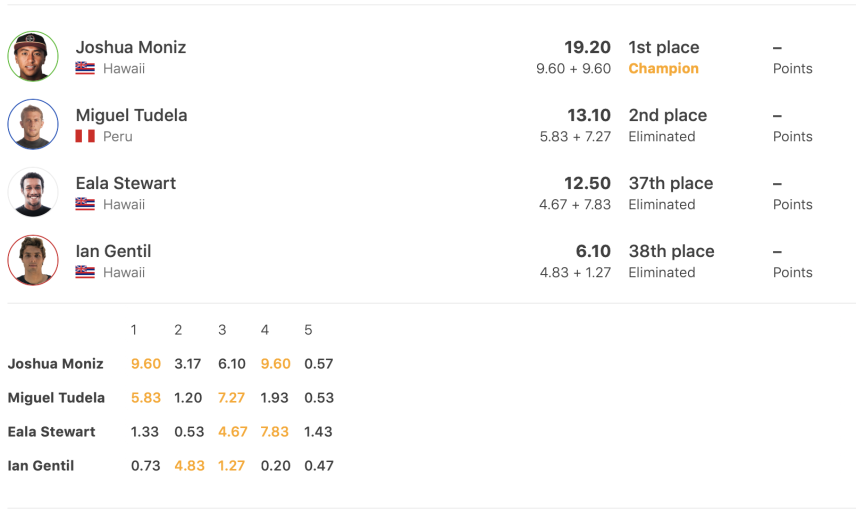Click the 38th place result text

(x=671, y=251)
